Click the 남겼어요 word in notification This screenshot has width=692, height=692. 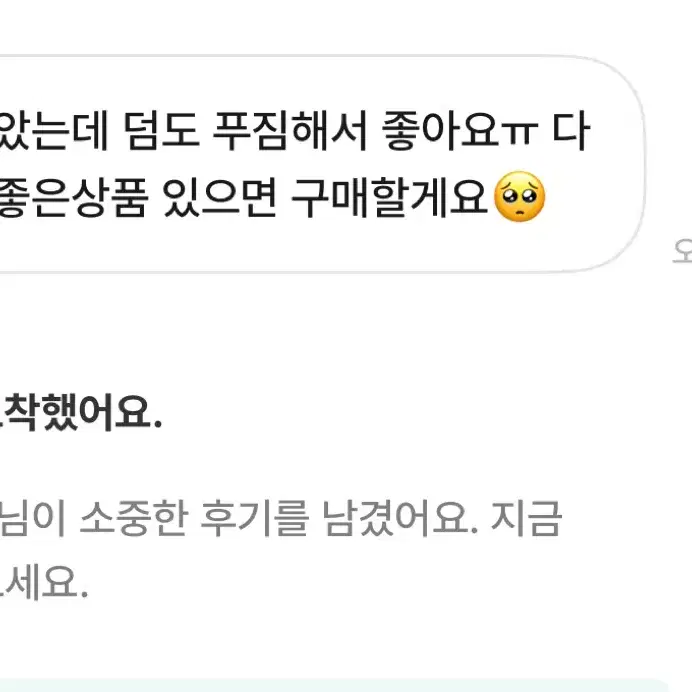[x=400, y=518]
